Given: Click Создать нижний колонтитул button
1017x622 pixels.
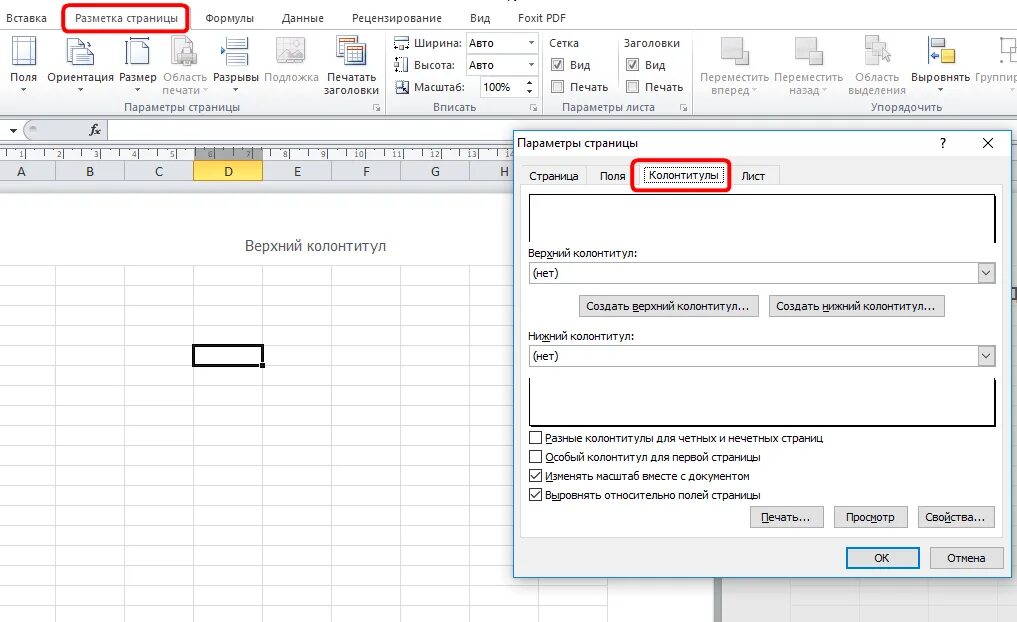Looking at the screenshot, I should [x=856, y=306].
